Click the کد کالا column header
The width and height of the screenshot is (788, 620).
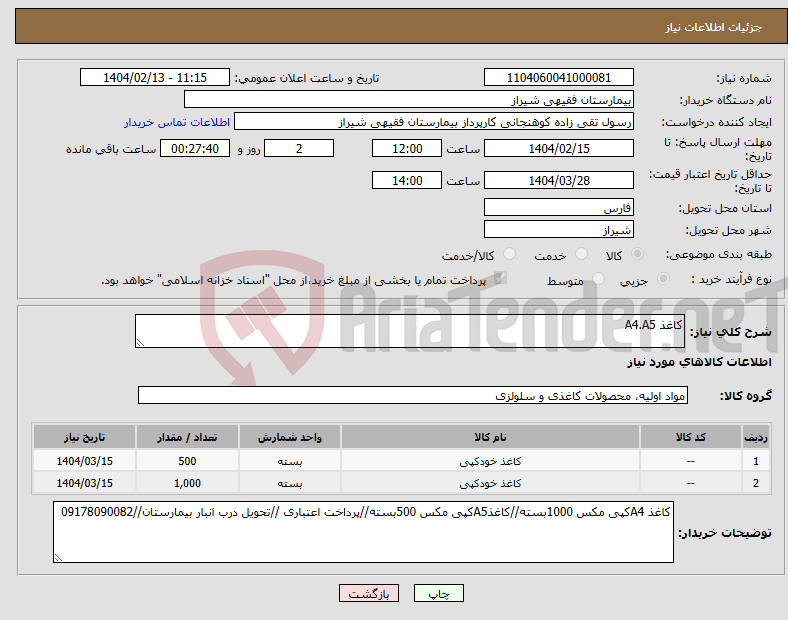tap(691, 437)
